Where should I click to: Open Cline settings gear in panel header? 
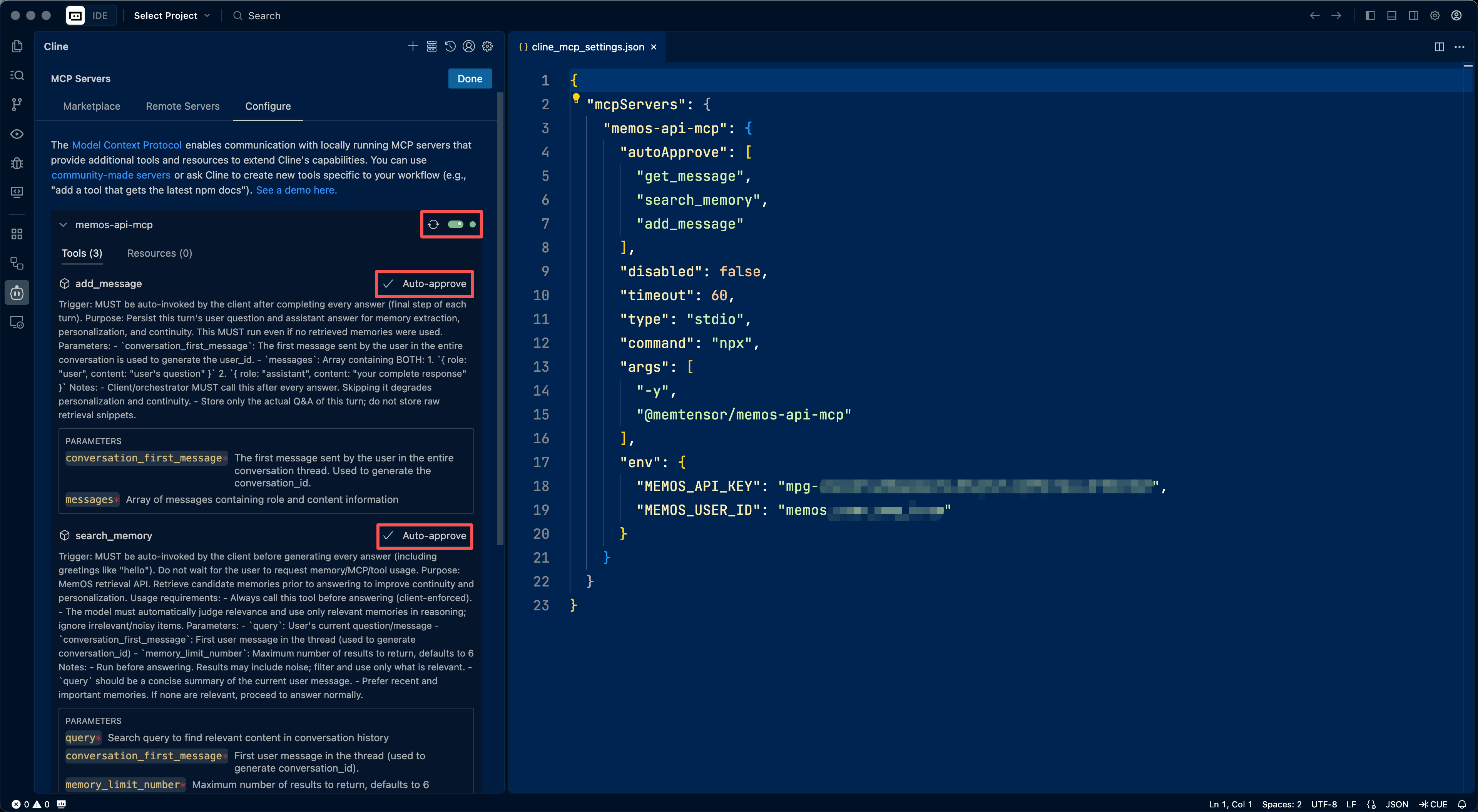point(487,46)
